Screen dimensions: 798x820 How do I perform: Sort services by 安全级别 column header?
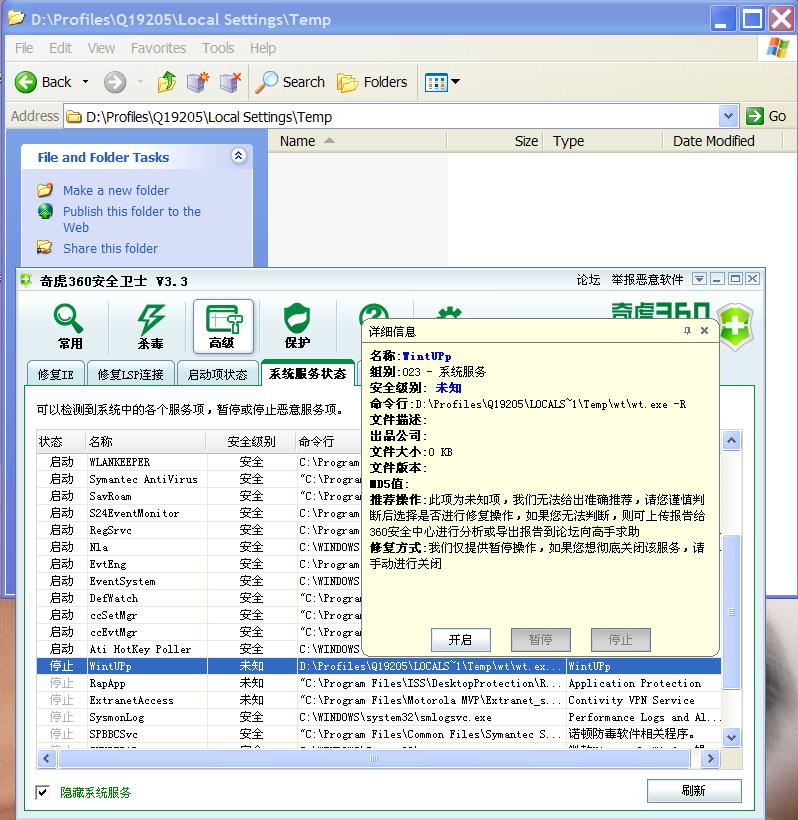click(x=251, y=442)
